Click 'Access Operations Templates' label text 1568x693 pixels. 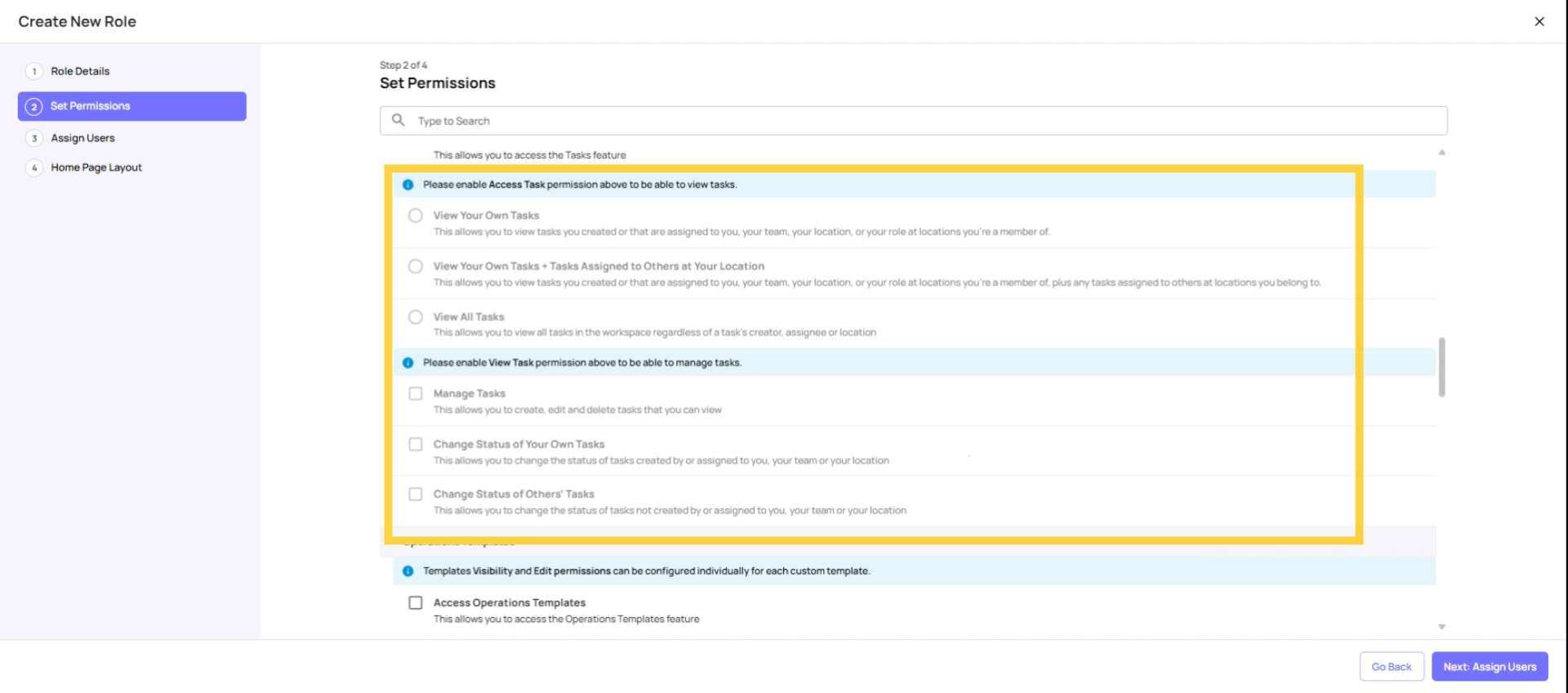click(510, 603)
